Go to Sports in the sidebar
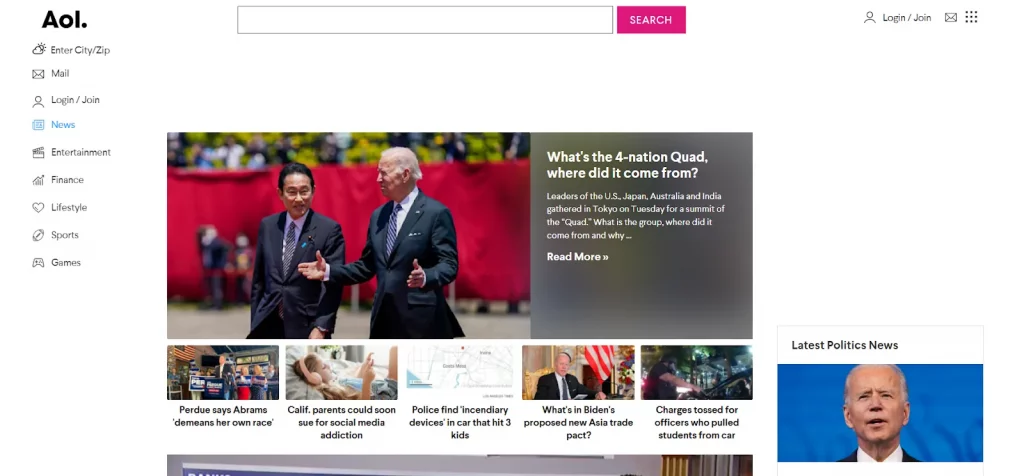The width and height of the screenshot is (1024, 476). pos(65,235)
